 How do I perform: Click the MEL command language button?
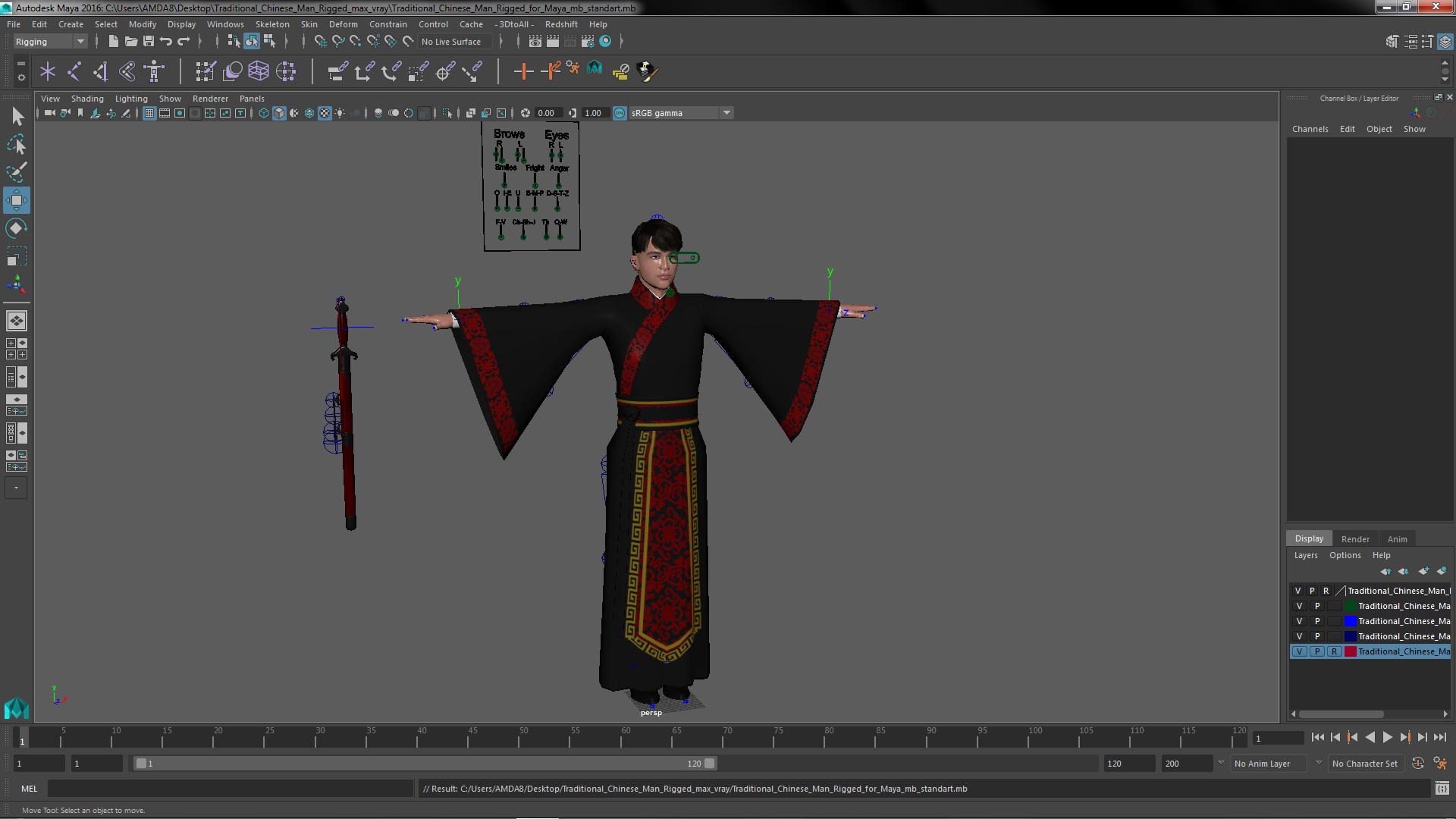tap(29, 789)
